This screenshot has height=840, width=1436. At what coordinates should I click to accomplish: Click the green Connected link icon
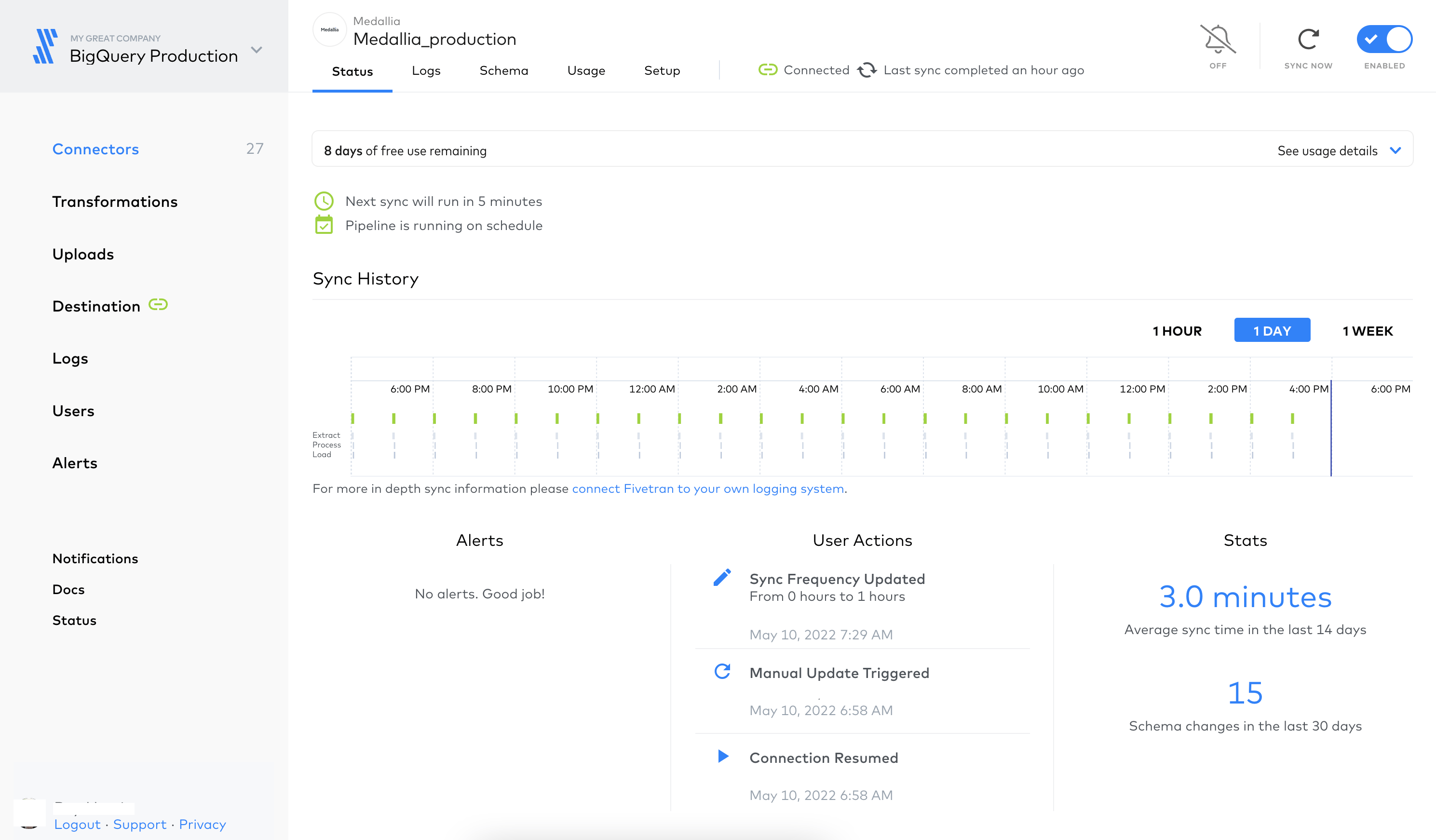point(768,70)
